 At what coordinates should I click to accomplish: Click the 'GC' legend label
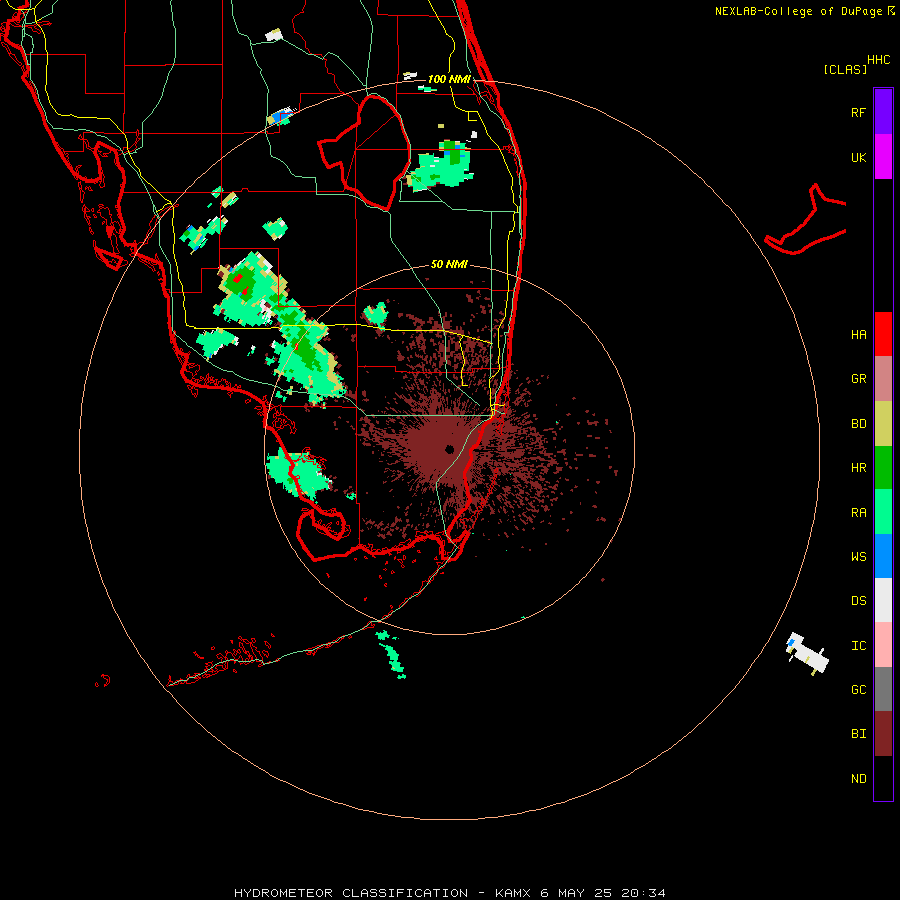858,689
